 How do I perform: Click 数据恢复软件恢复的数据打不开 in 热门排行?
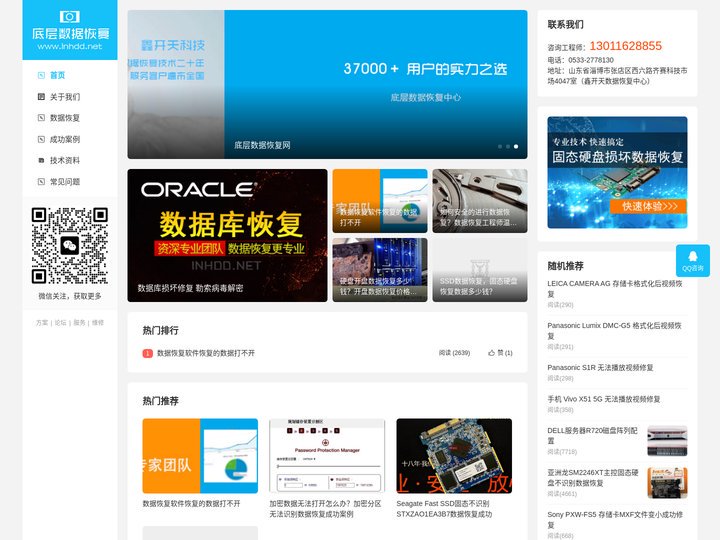206,353
